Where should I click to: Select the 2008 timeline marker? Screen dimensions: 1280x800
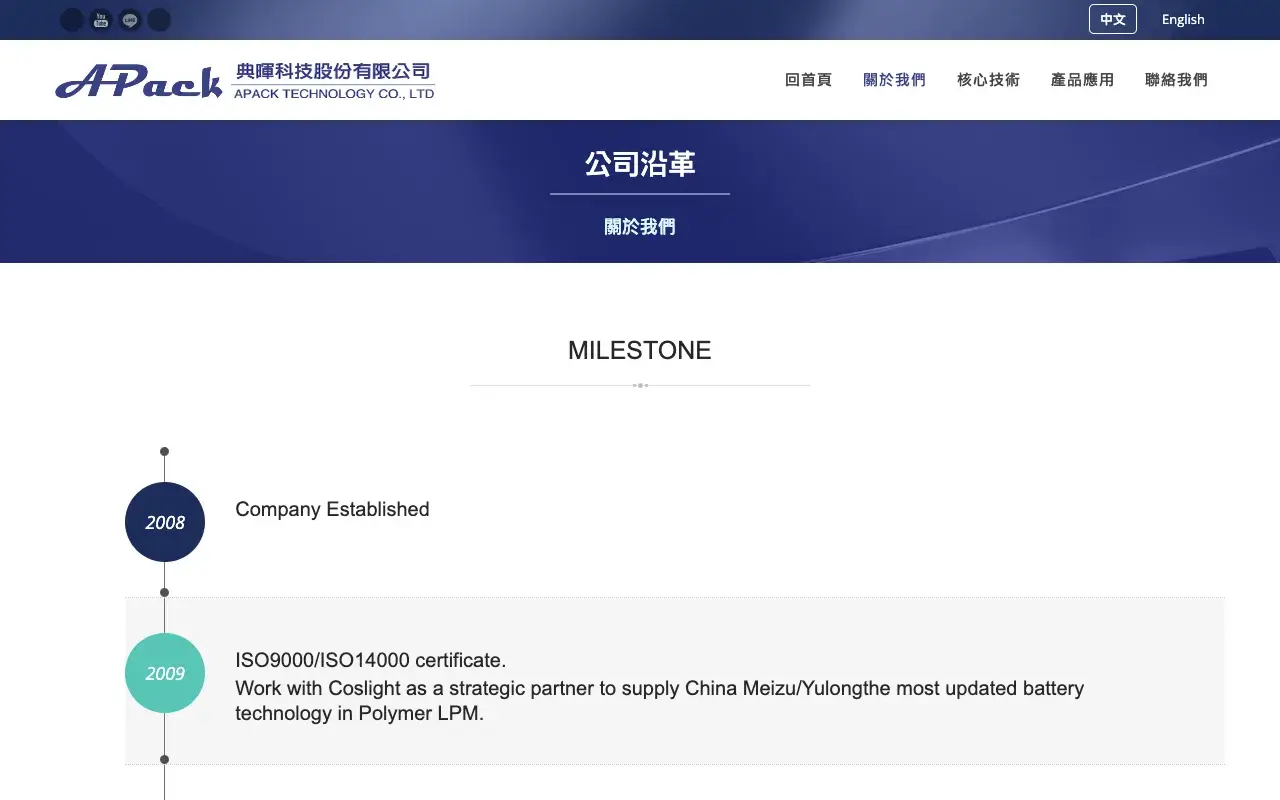tap(165, 522)
